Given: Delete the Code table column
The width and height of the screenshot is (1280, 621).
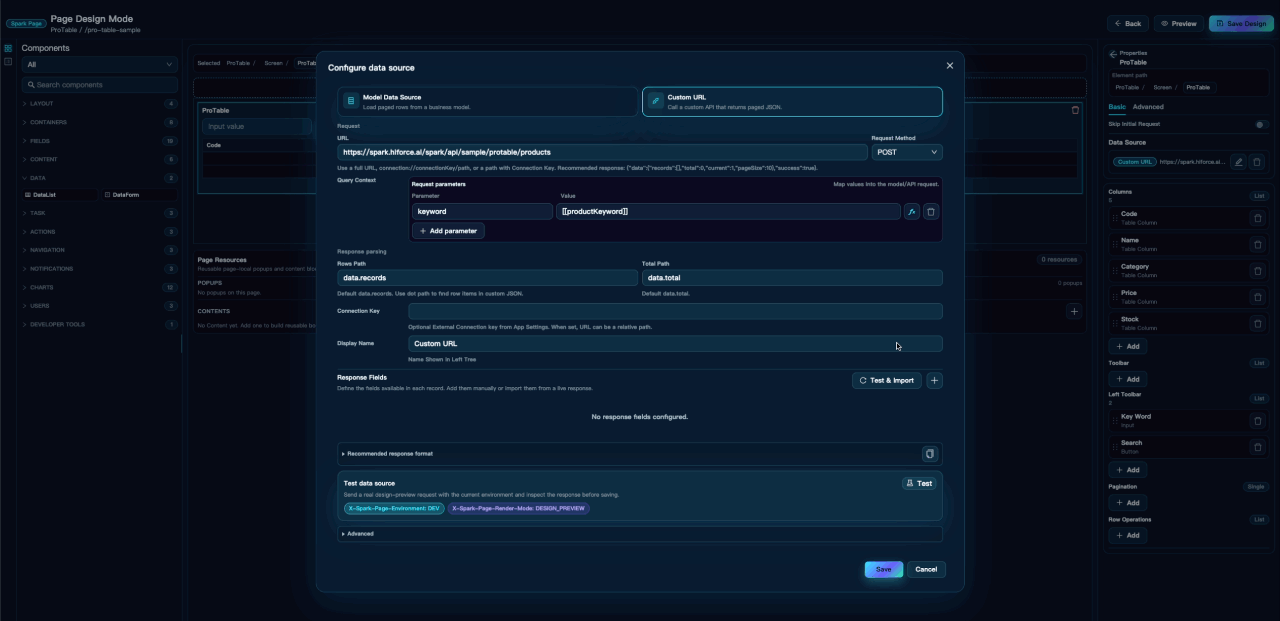Looking at the screenshot, I should (1258, 218).
